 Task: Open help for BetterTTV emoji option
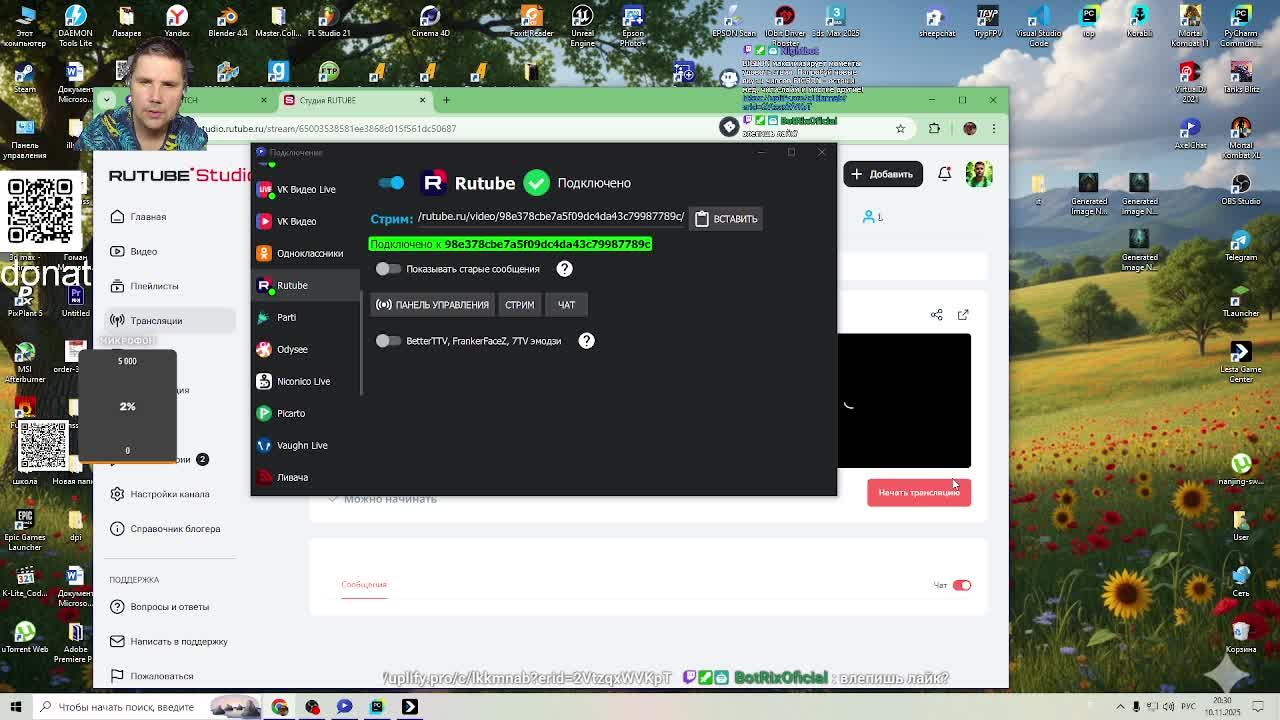[586, 340]
